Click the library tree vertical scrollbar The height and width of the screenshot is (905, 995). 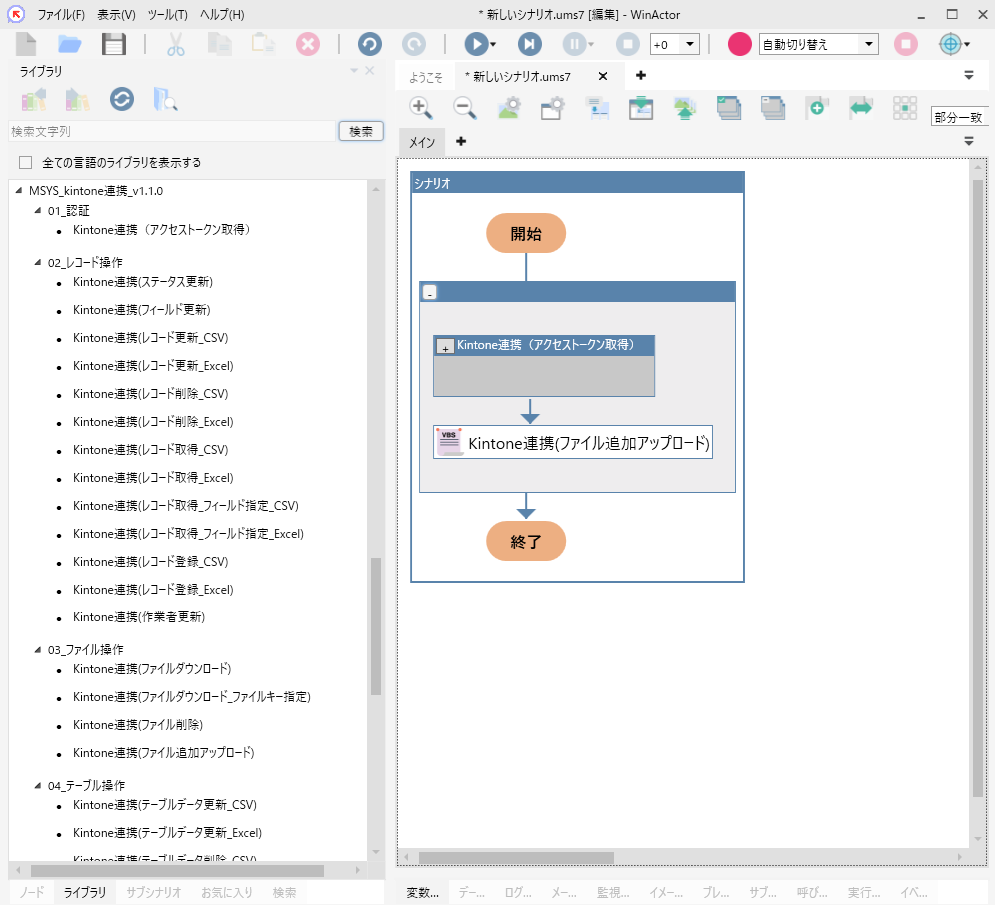[x=376, y=626]
